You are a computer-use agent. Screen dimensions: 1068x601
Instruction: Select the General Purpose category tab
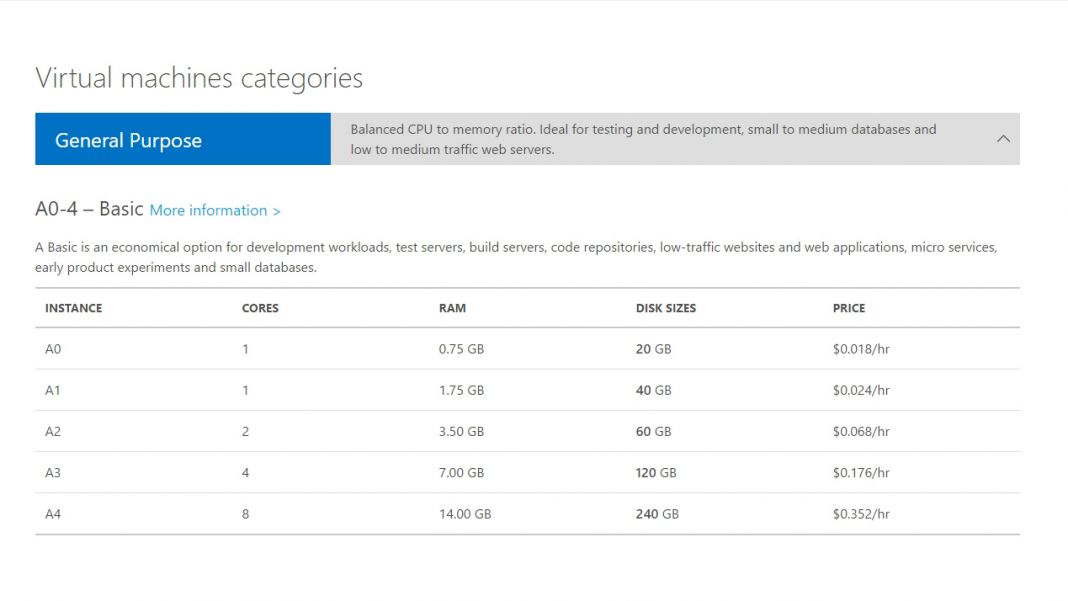point(128,140)
